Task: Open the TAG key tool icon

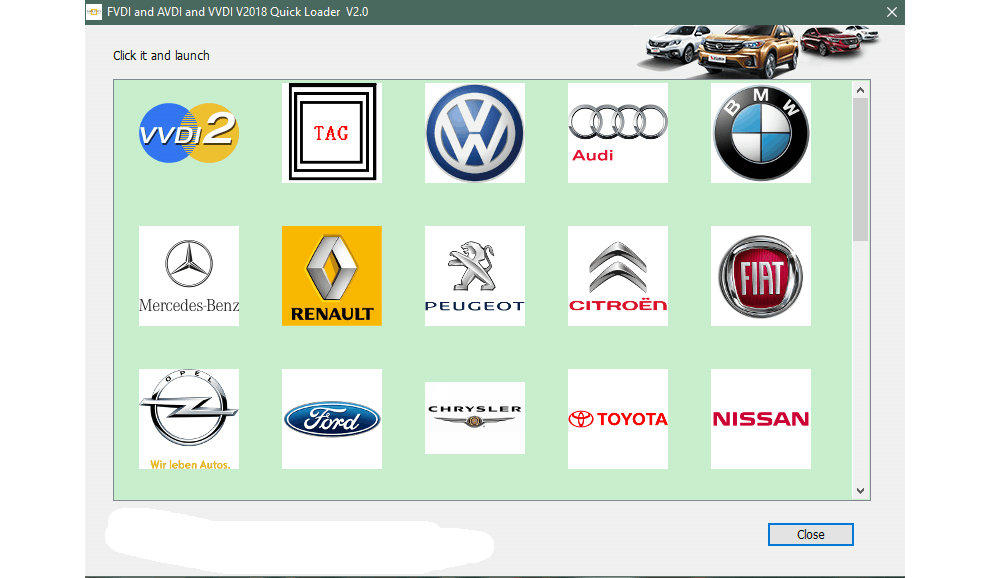Action: tap(332, 133)
